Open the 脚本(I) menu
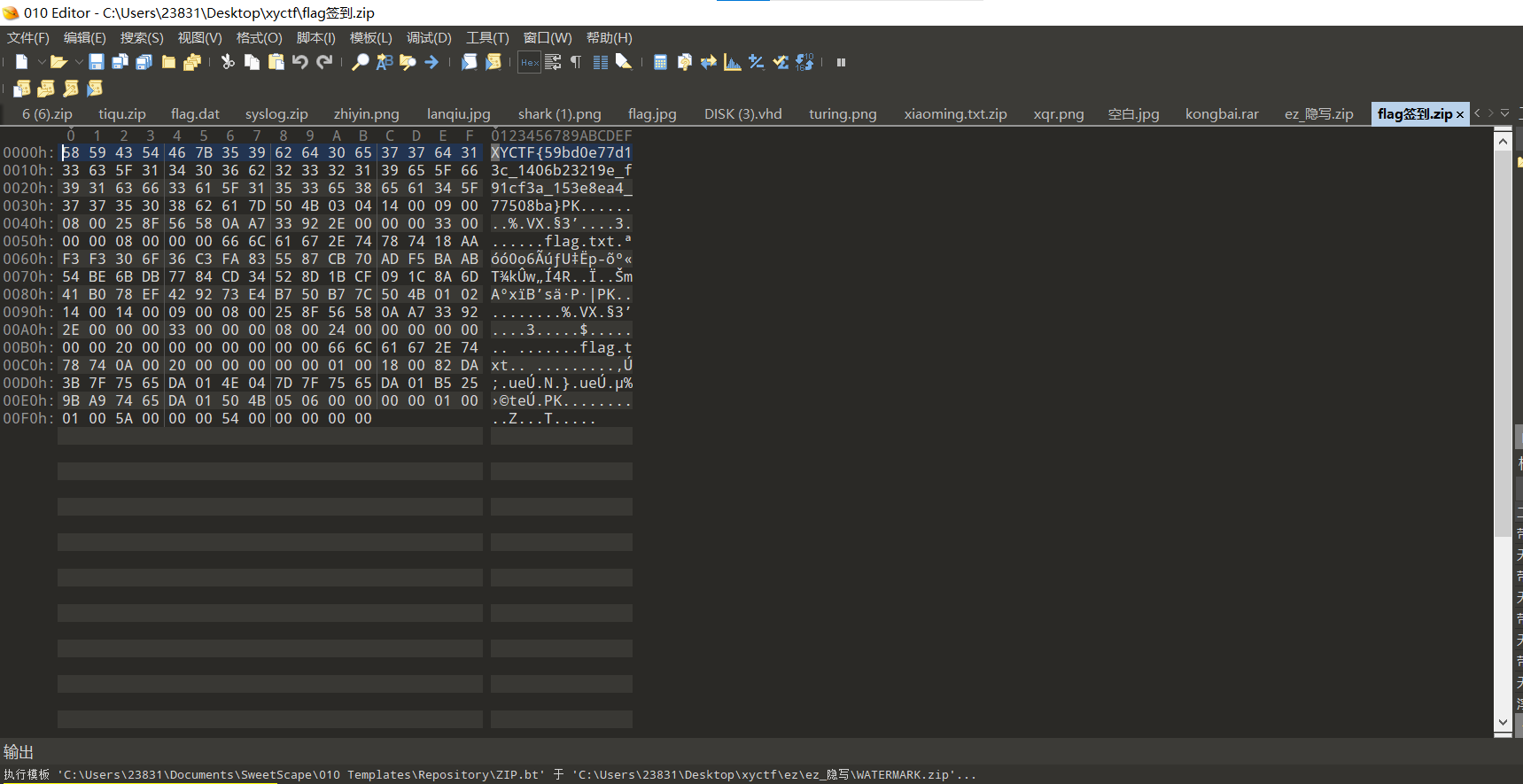 pyautogui.click(x=315, y=38)
